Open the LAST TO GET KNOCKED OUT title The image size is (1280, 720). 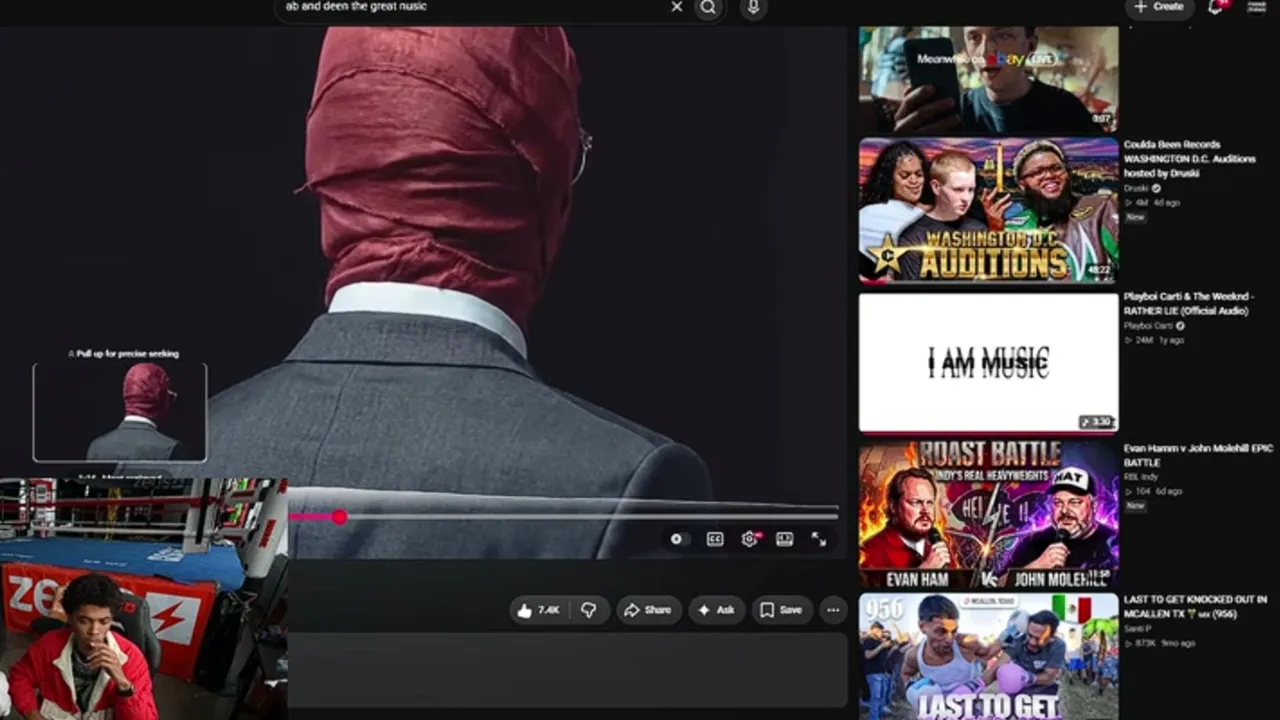pos(1195,606)
